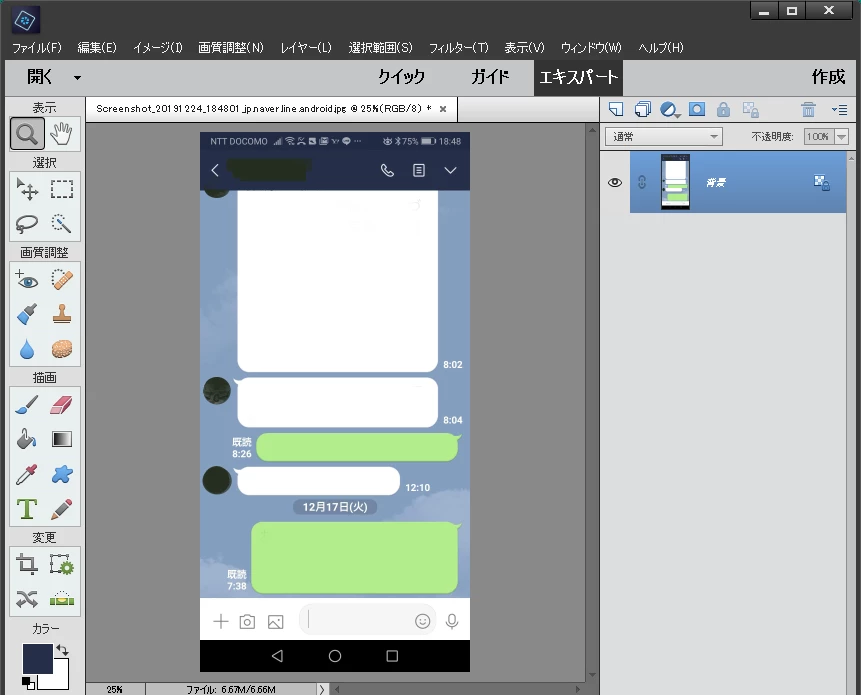Reset colors to default black and white
Screen dimensions: 861x695
tap(29, 683)
